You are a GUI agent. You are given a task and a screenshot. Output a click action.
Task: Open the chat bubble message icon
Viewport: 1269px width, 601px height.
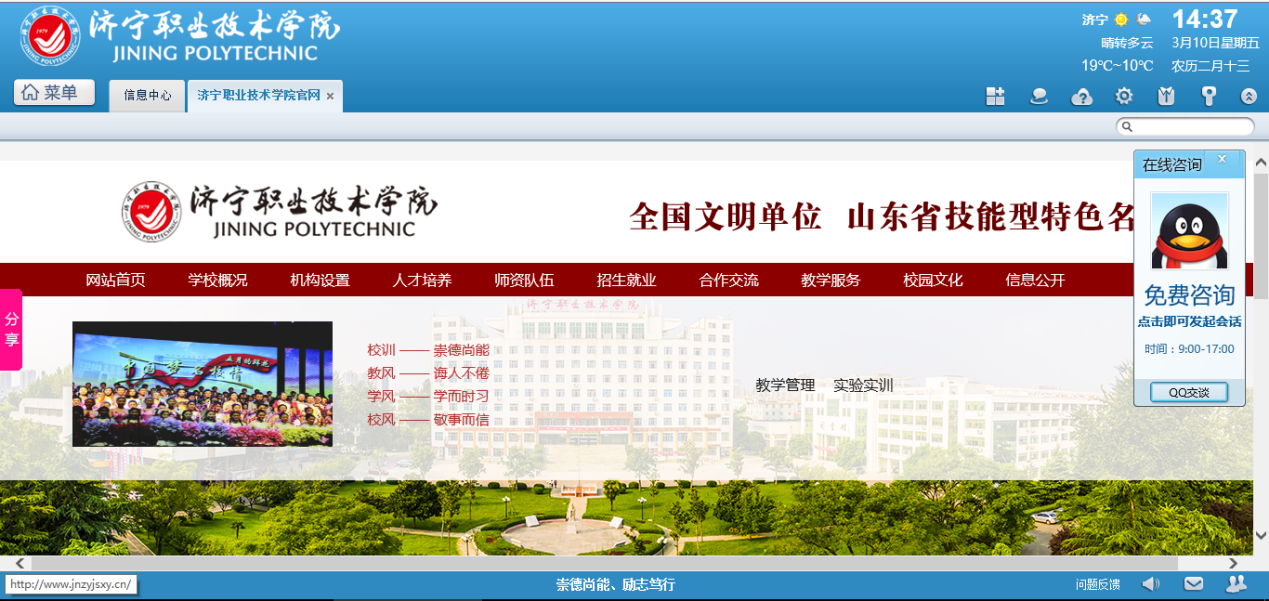click(x=1039, y=96)
